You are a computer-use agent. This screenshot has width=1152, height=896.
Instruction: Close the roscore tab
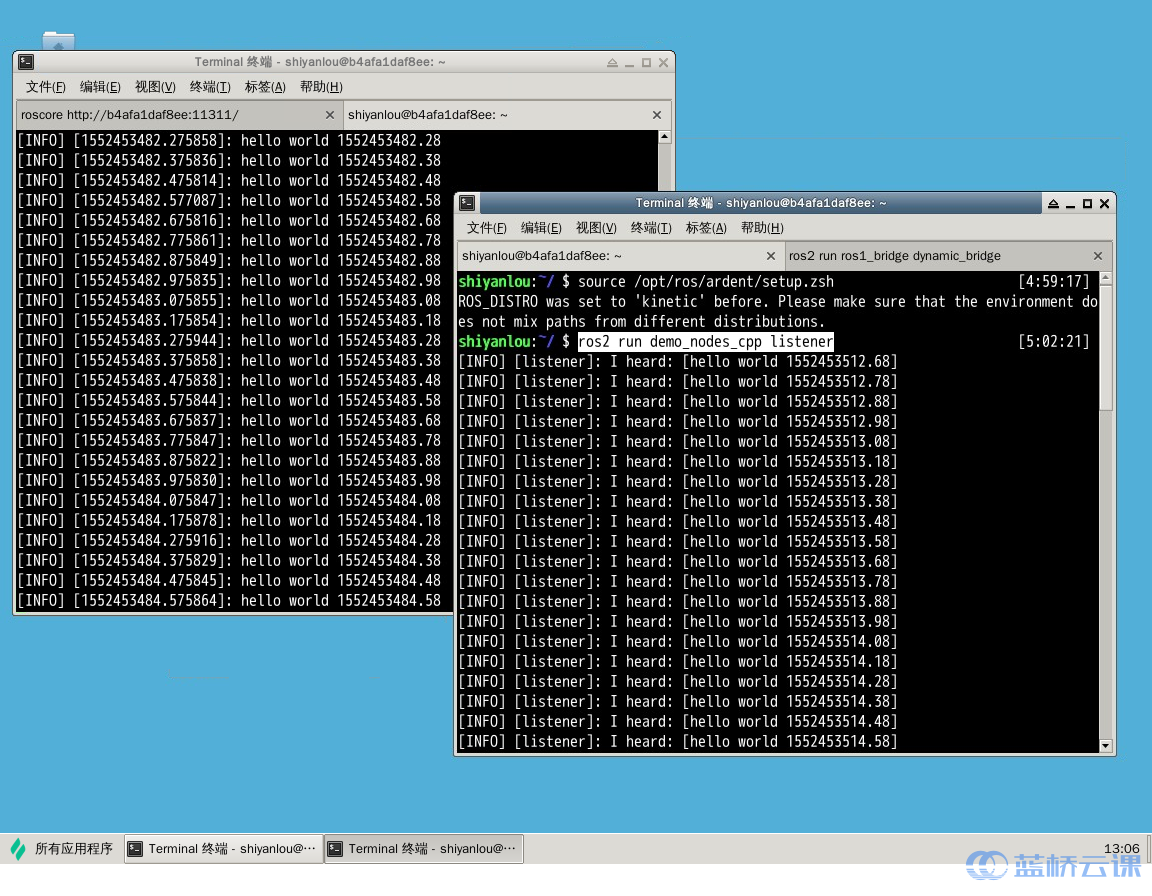[x=330, y=115]
